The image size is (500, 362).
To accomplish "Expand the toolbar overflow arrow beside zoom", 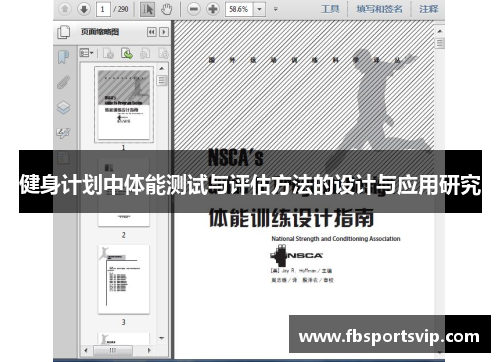I will (276, 9).
